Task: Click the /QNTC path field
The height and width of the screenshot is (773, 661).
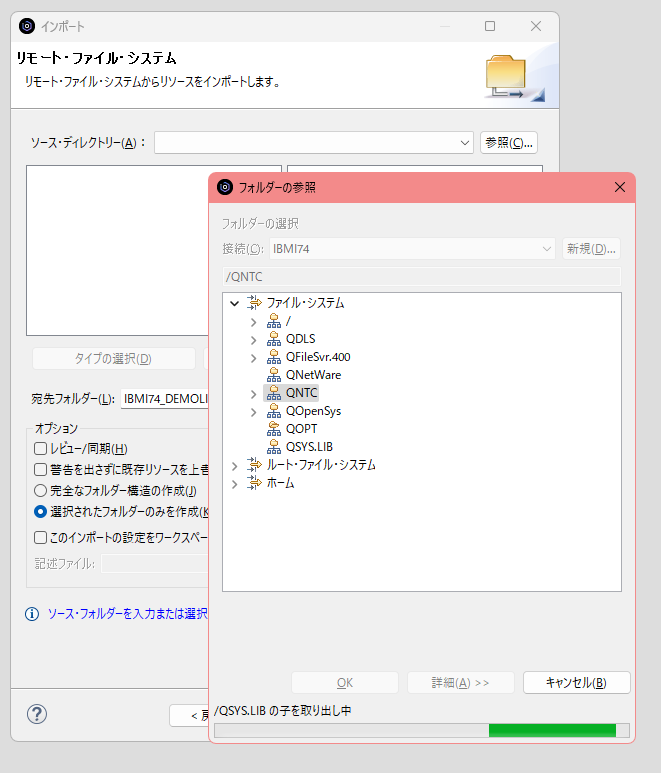Action: point(421,277)
